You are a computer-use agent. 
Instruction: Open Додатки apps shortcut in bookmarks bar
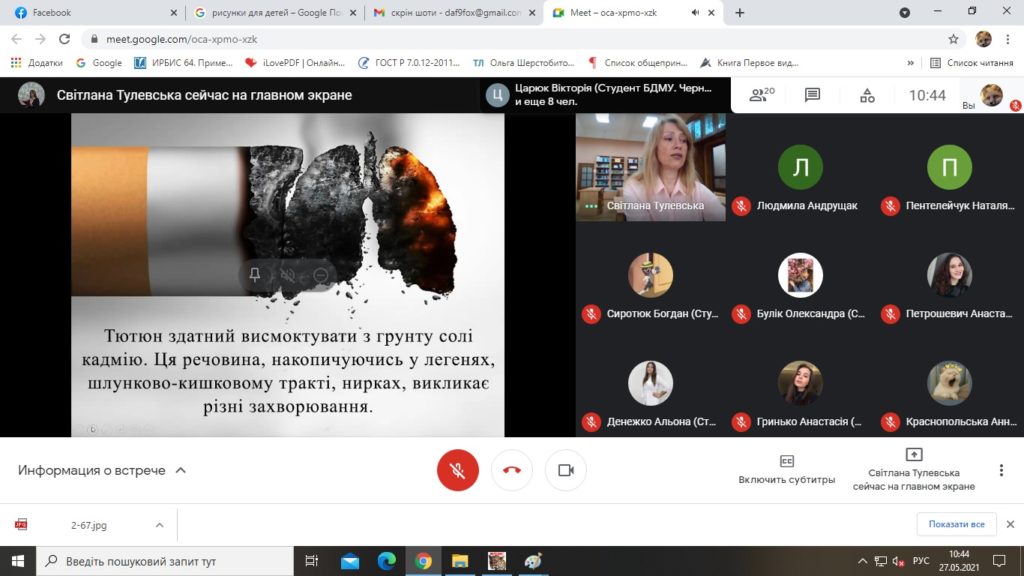[x=37, y=63]
